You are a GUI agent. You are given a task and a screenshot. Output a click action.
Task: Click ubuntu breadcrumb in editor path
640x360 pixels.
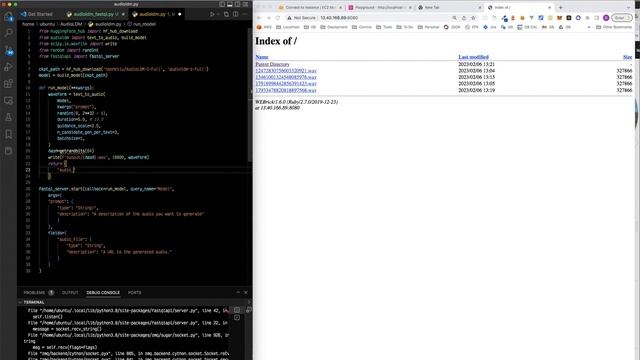coord(47,24)
